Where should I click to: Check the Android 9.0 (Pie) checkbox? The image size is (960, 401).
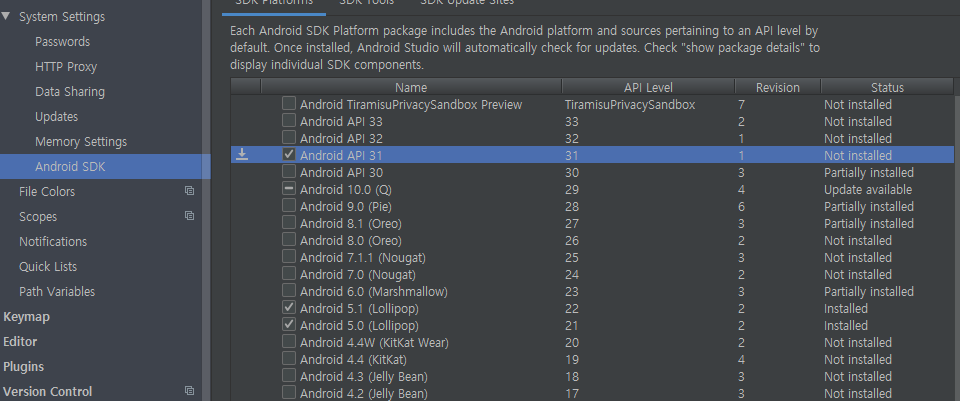[x=289, y=206]
